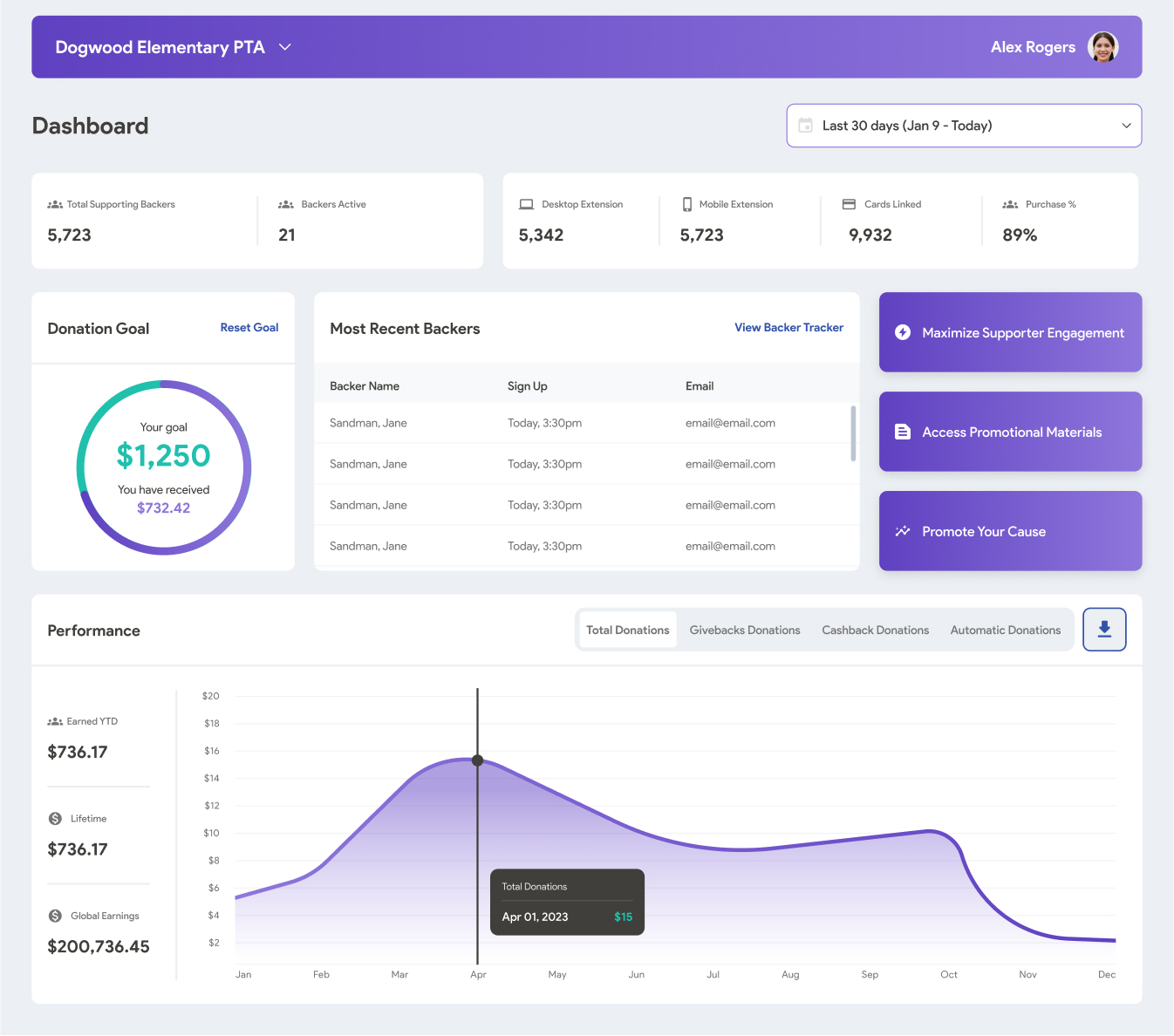Screen dimensions: 1174x1036
Task: Click the calendar icon in the date selector
Action: coord(804,125)
